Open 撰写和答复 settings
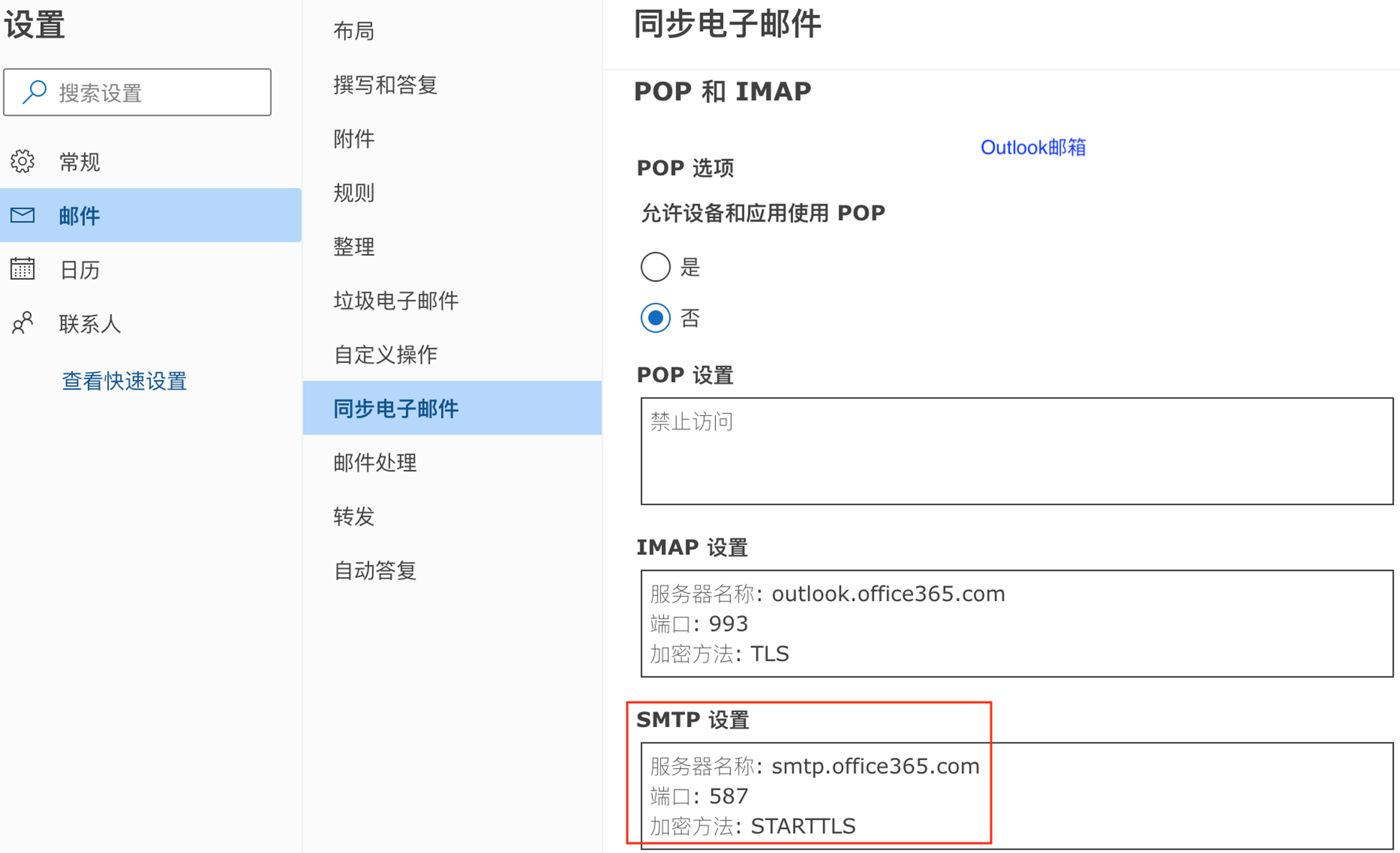This screenshot has width=1400, height=853. 385,85
